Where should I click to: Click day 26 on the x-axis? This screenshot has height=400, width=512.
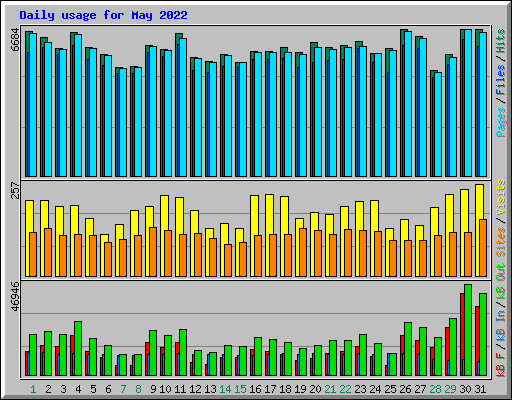405,389
